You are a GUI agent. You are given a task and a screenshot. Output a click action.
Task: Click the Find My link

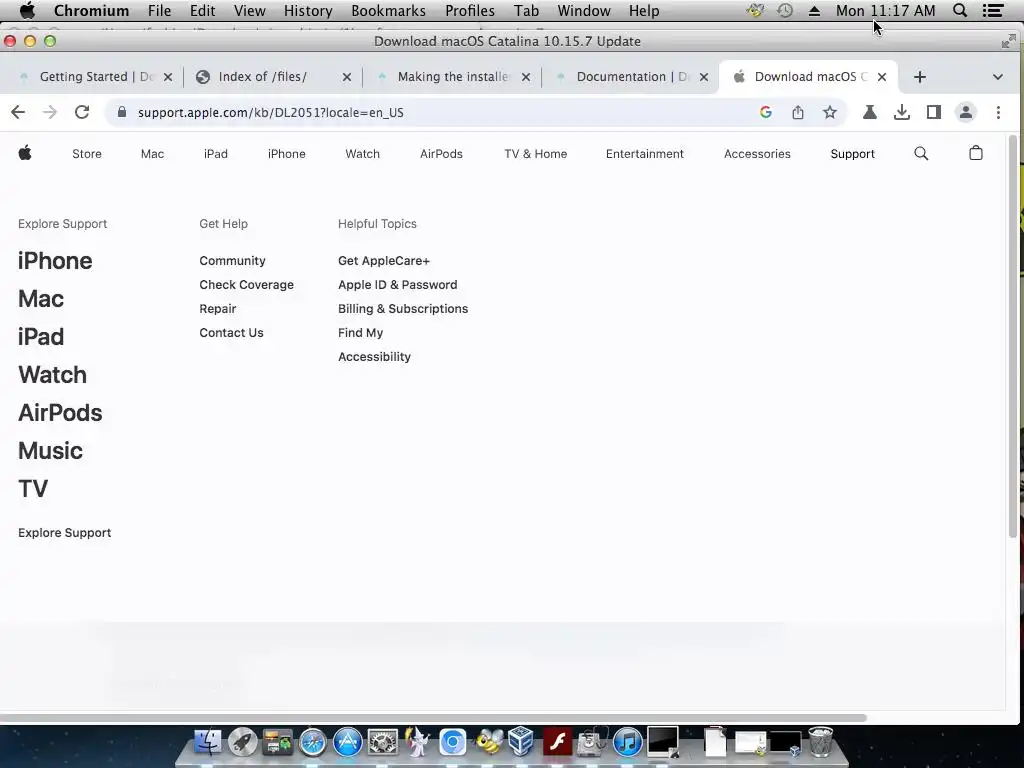tap(360, 332)
